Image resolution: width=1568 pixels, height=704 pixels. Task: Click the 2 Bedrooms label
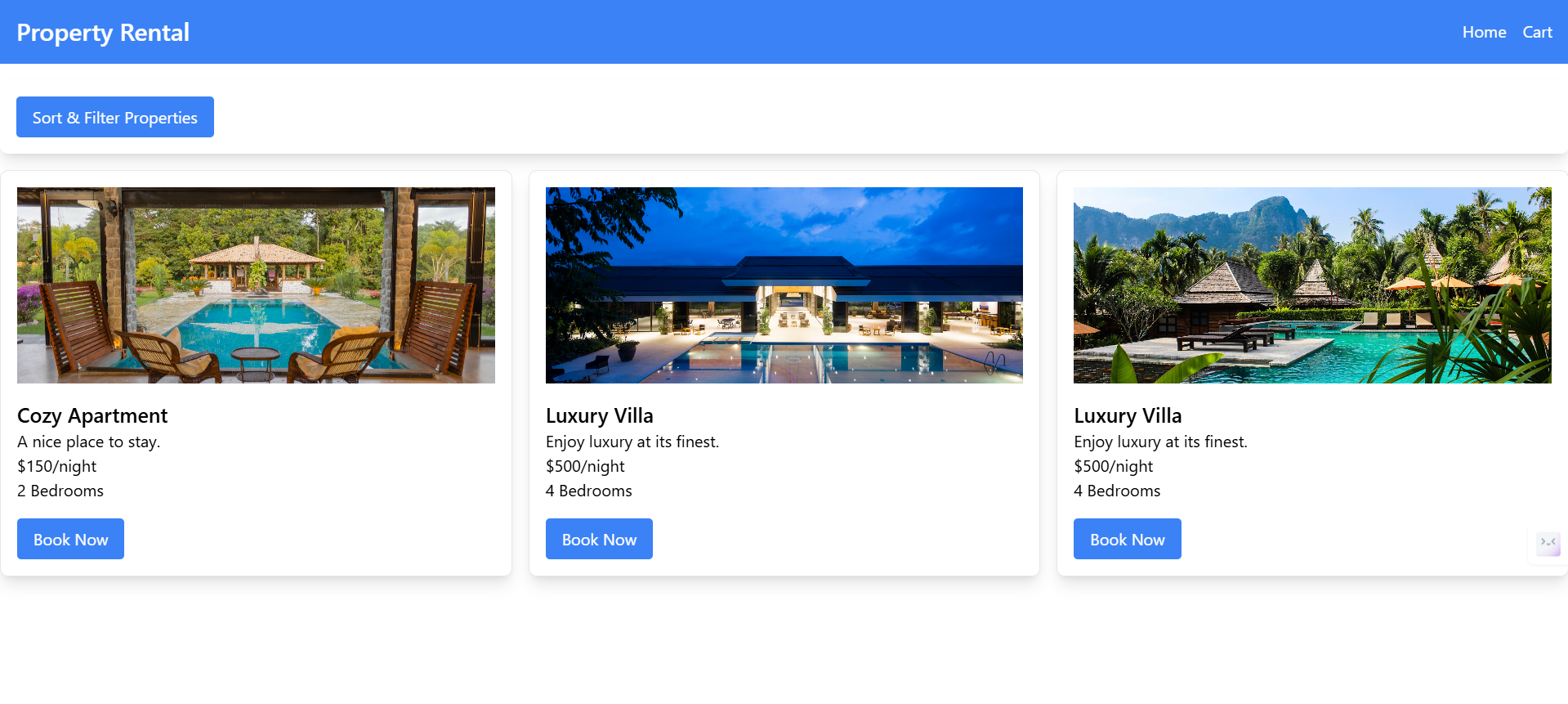point(60,491)
